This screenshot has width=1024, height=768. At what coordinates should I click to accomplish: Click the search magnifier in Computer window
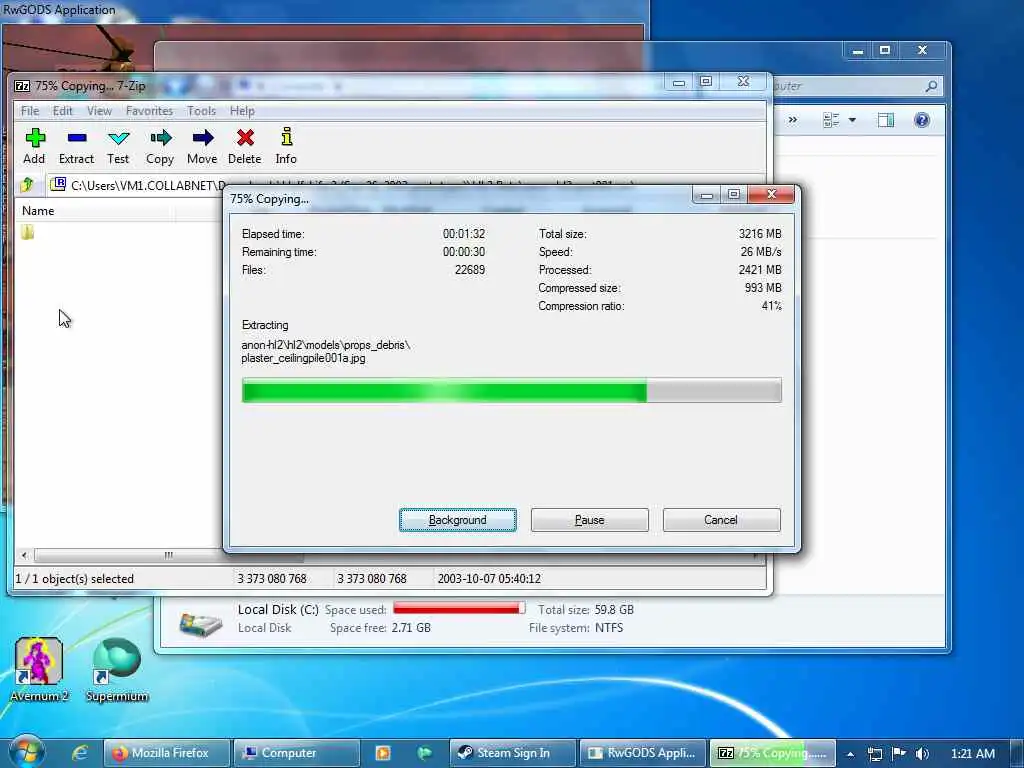tap(932, 86)
